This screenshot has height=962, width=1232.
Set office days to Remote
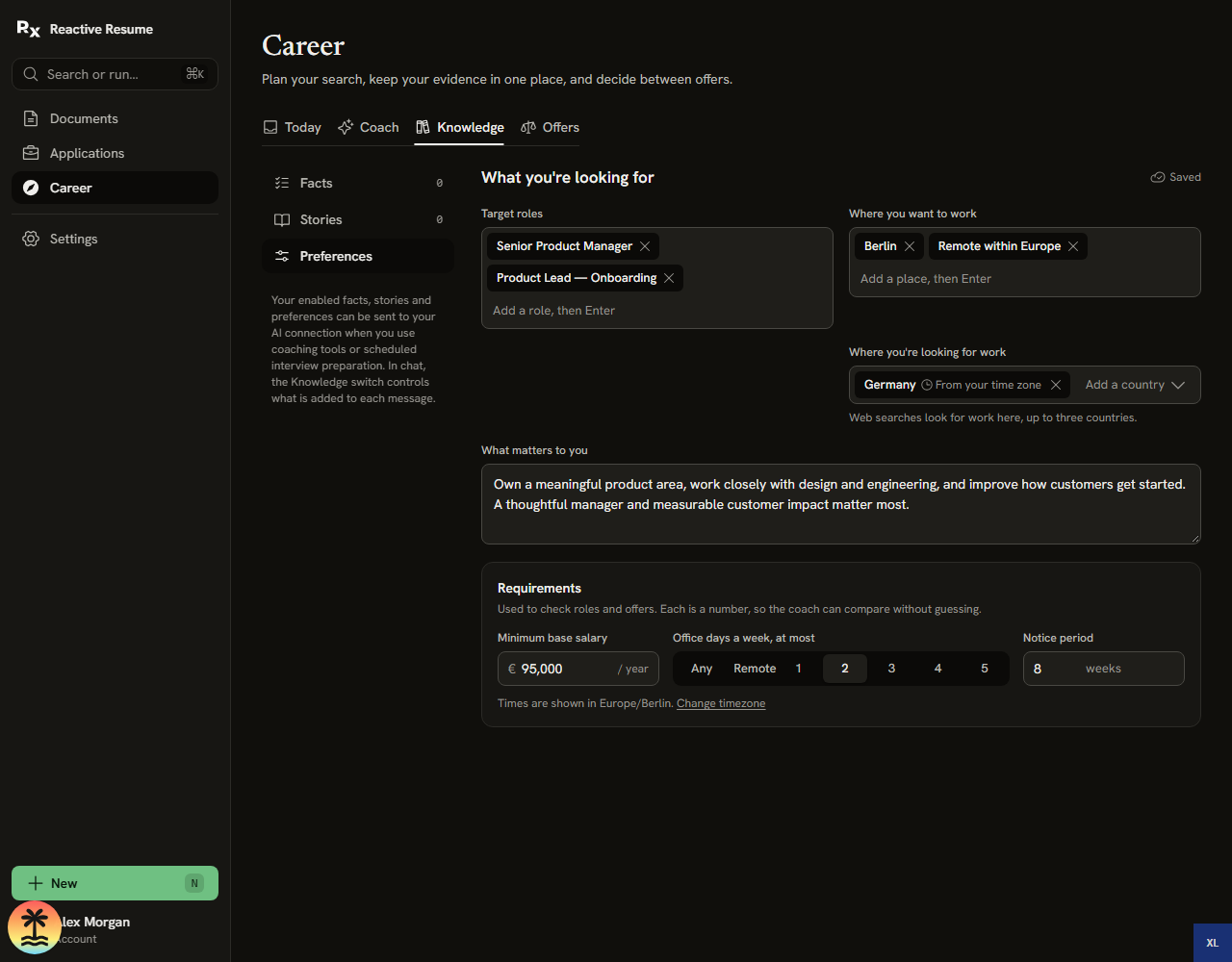point(755,669)
